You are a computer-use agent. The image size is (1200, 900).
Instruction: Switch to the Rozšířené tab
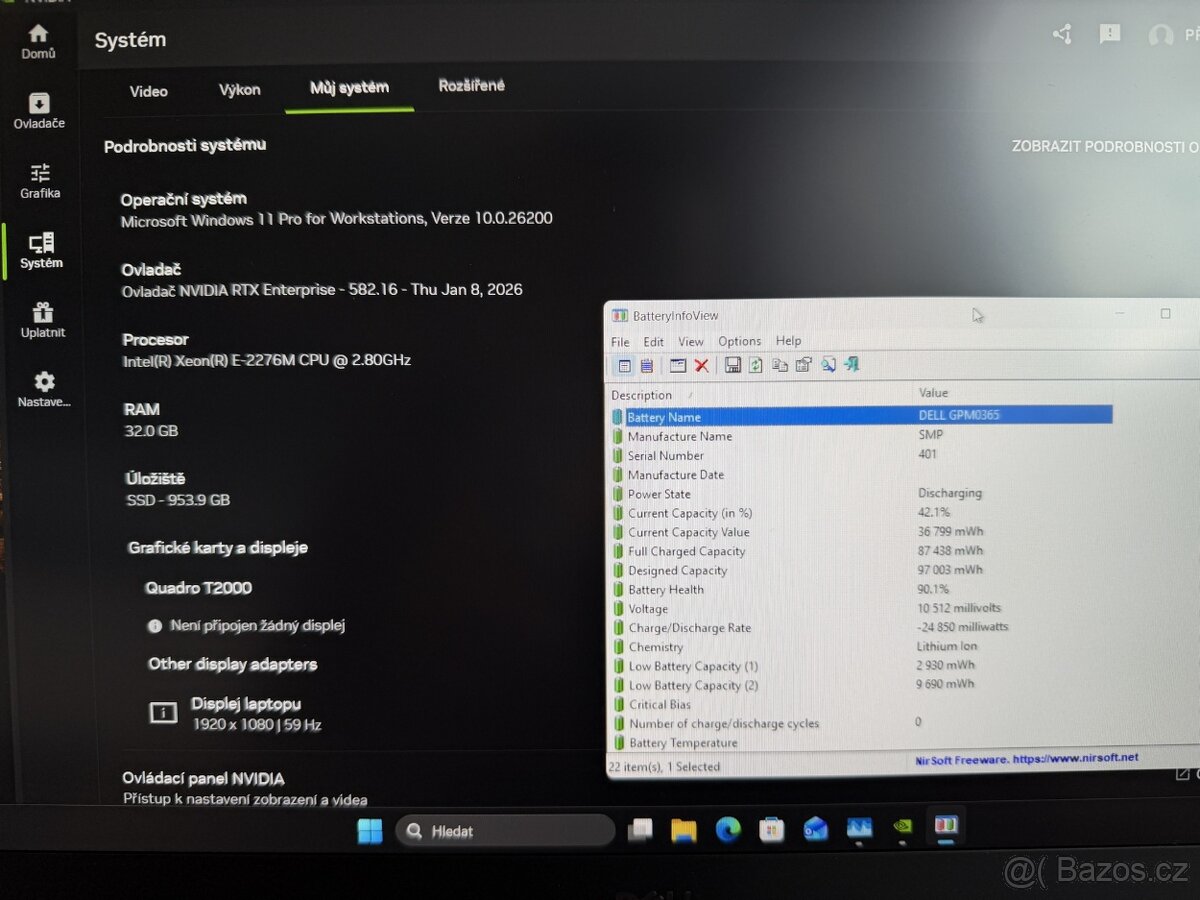(x=471, y=85)
